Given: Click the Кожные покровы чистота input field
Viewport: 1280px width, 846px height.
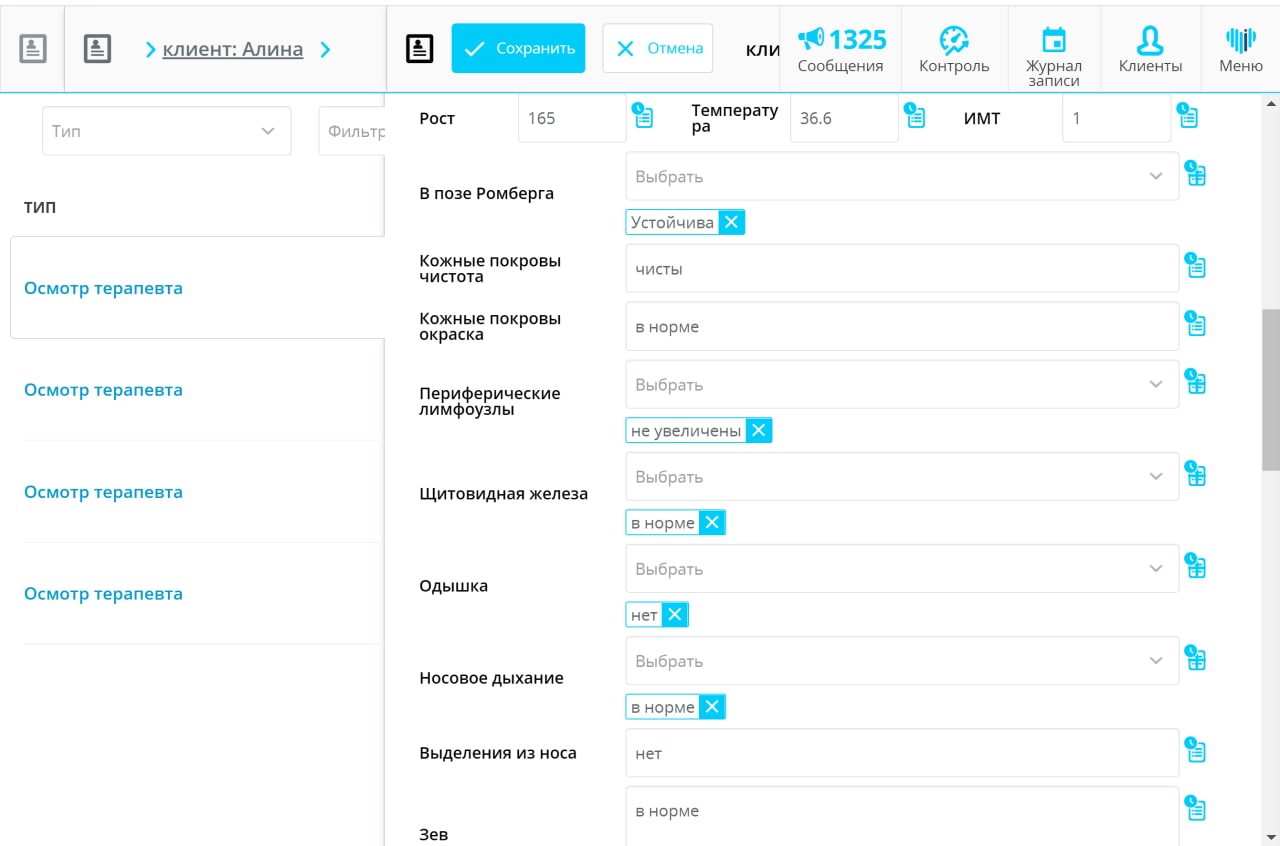Looking at the screenshot, I should [x=901, y=269].
